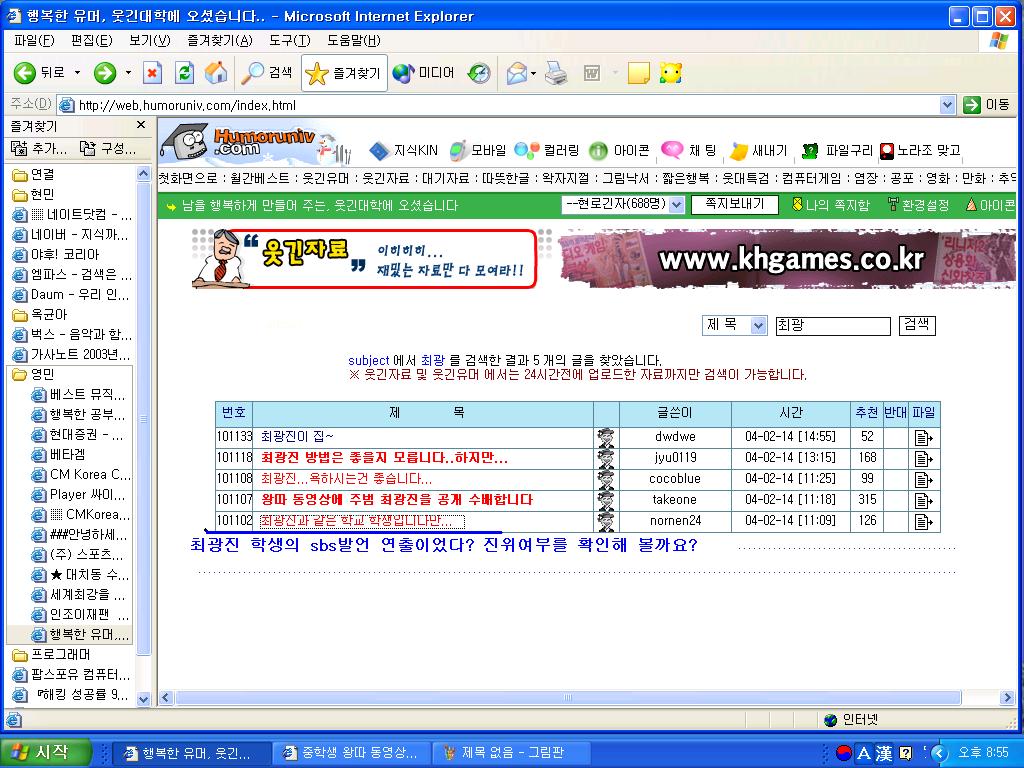Image resolution: width=1024 pixels, height=768 pixels.
Task: Print the page with the printer icon
Action: click(556, 72)
